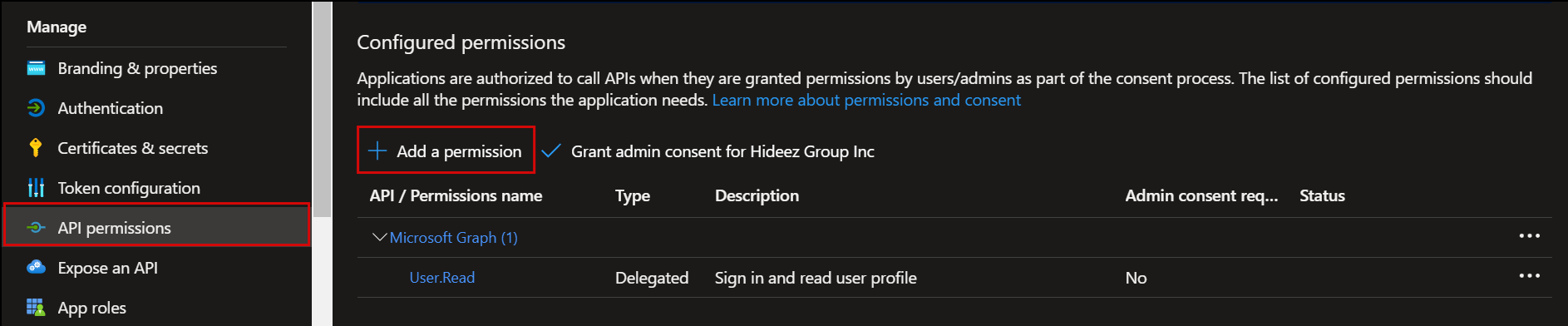Click Grant admin consent for Hideez Group Inc

coord(722,151)
